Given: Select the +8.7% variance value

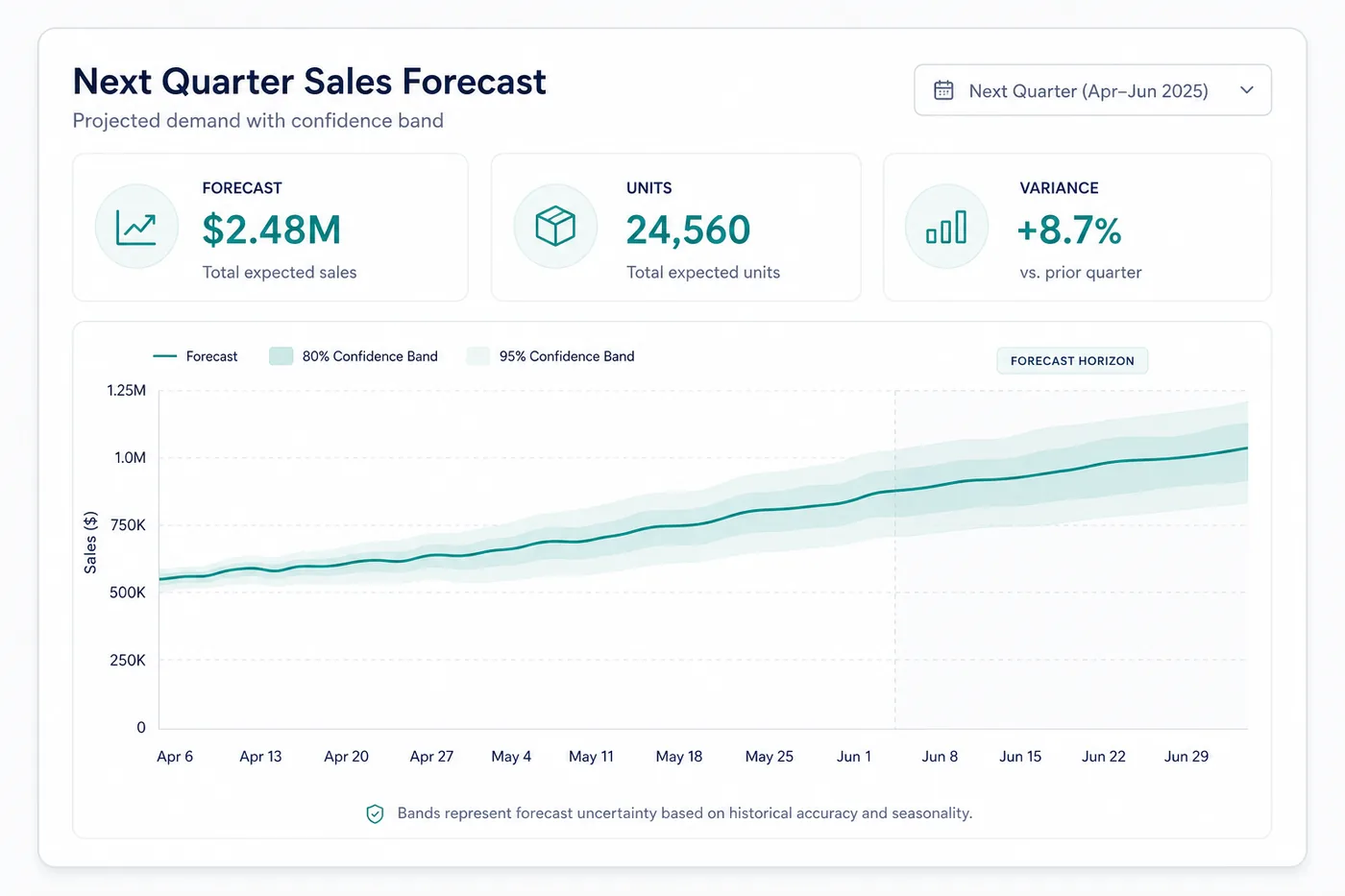Looking at the screenshot, I should [x=1069, y=230].
